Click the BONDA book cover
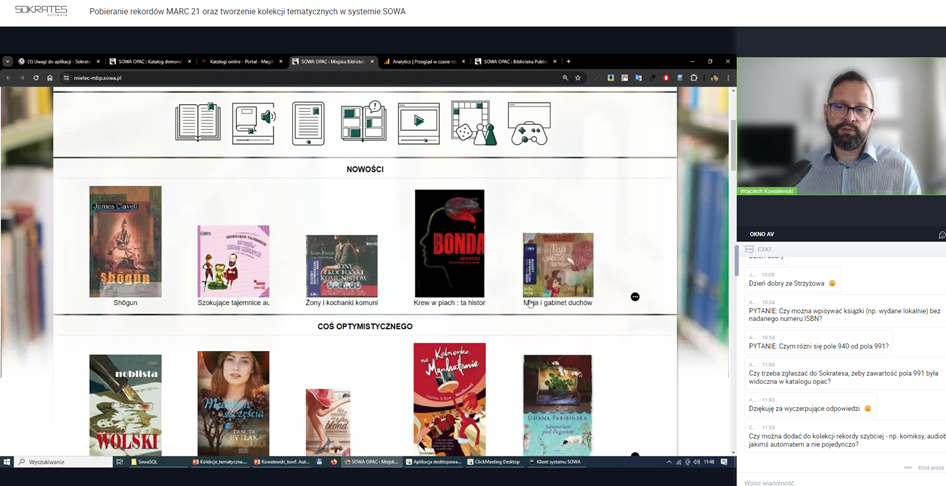 449,243
